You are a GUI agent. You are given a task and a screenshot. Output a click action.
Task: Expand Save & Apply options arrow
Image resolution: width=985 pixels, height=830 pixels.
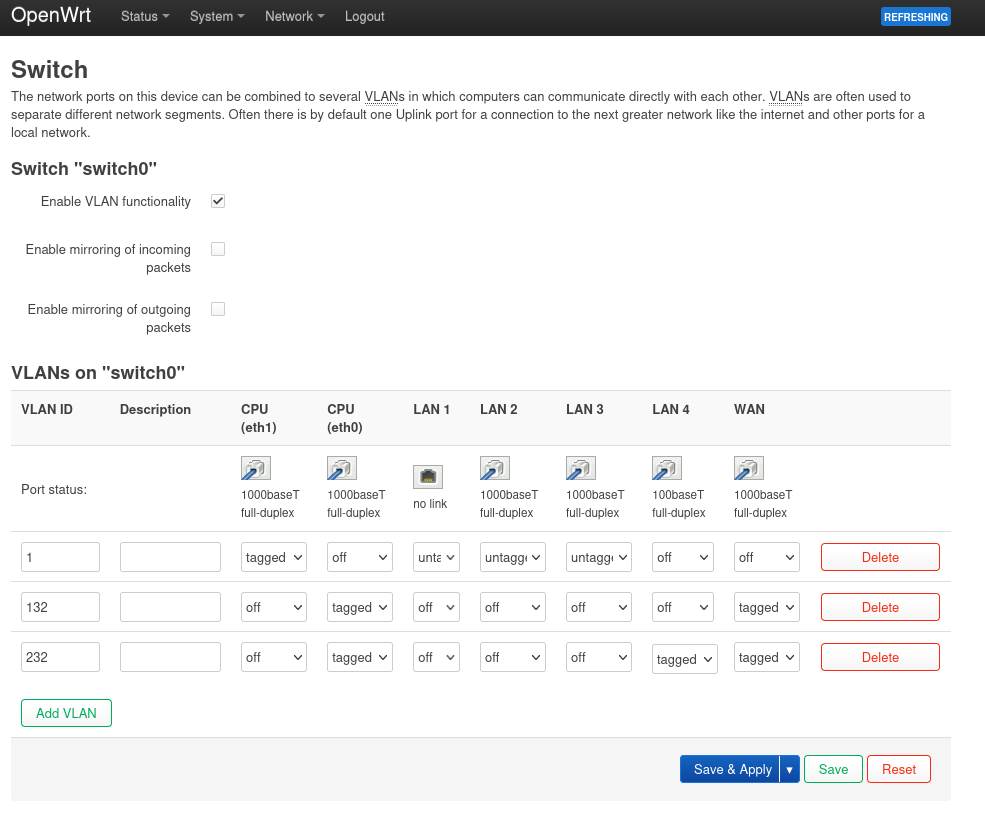pos(790,769)
